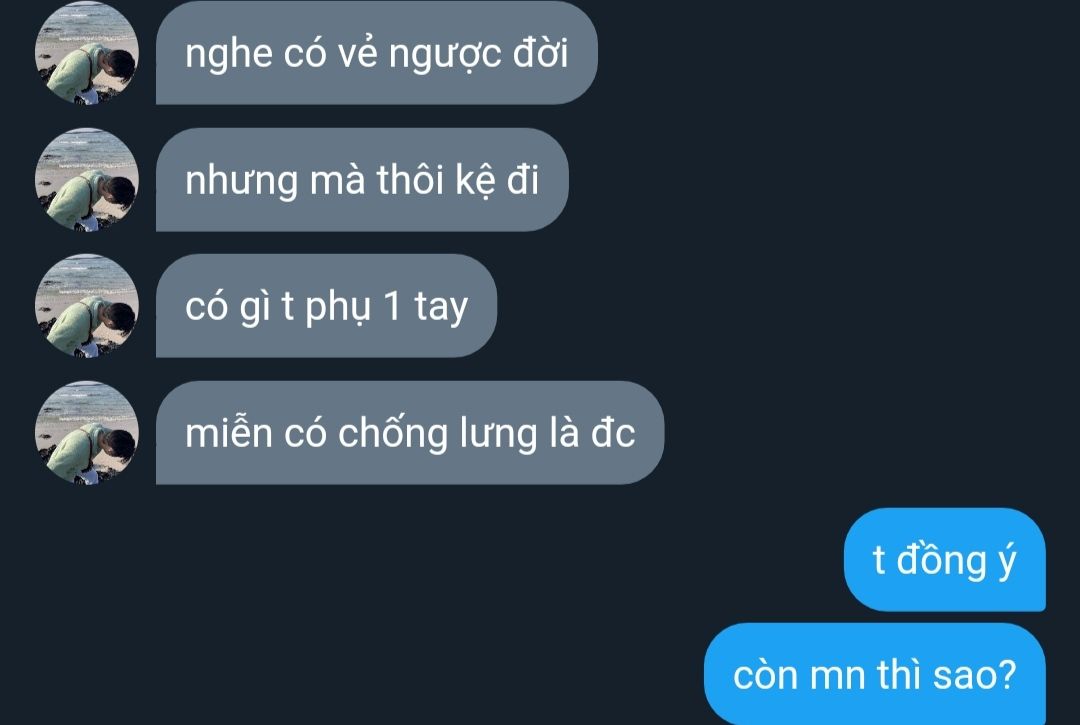Click the word 'sao?' in the last blue message
Image resolution: width=1080 pixels, height=725 pixels.
tap(975, 675)
